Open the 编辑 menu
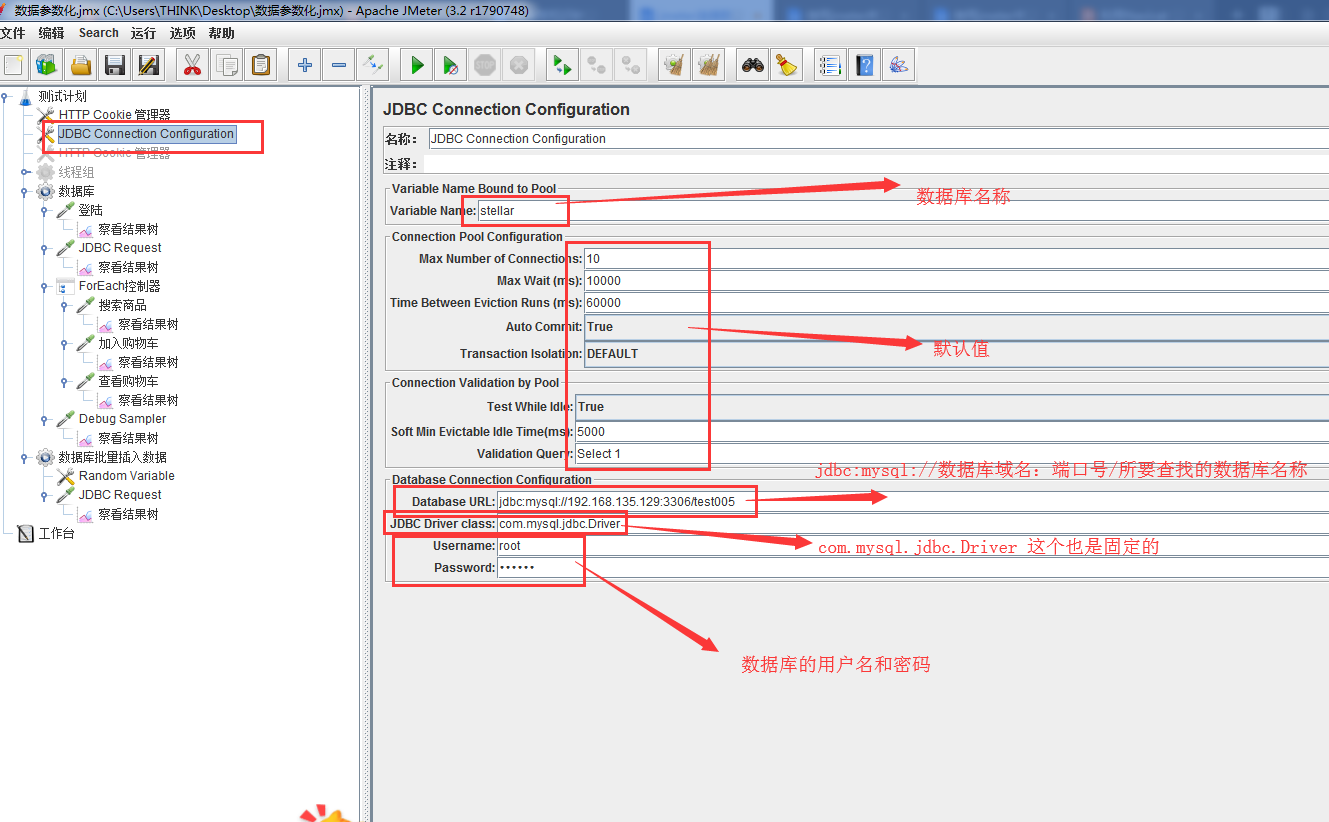Screen dimensions: 1329x822 [x=51, y=33]
